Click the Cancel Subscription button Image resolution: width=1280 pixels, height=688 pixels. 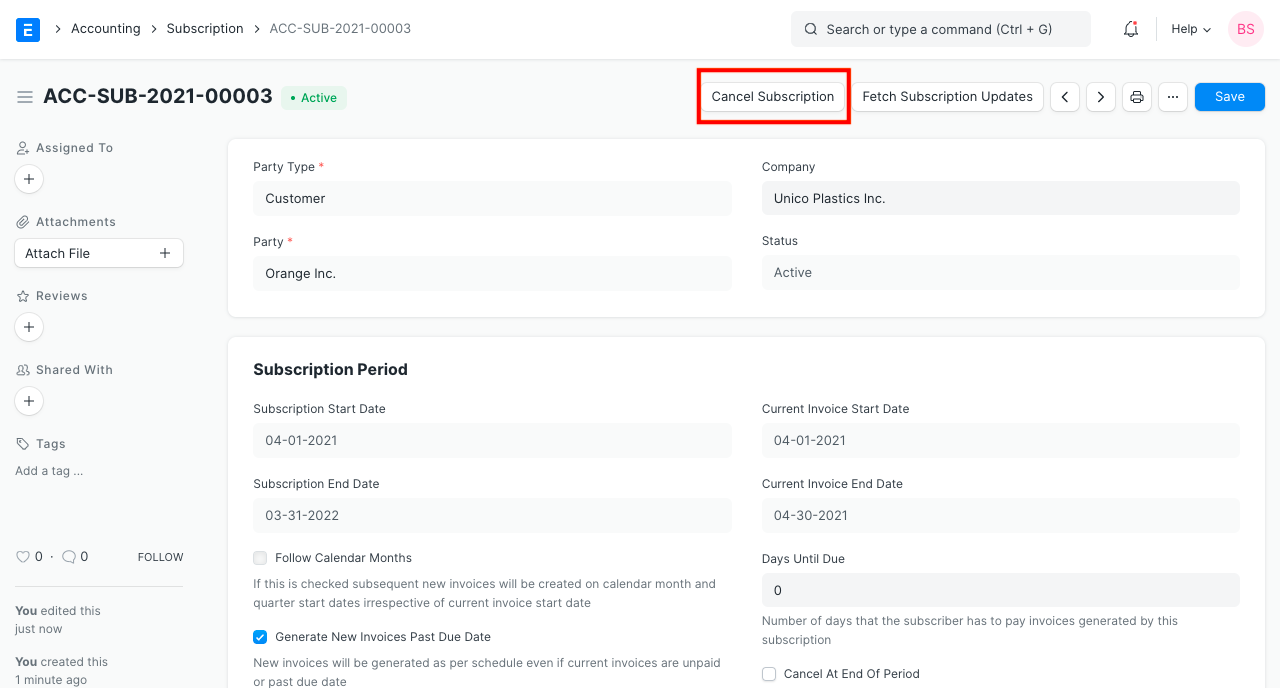pyautogui.click(x=773, y=96)
